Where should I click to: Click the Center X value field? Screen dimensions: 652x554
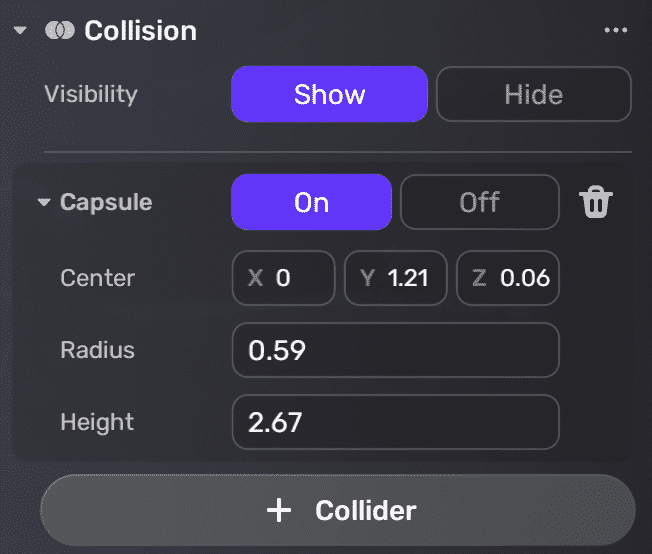pyautogui.click(x=284, y=278)
